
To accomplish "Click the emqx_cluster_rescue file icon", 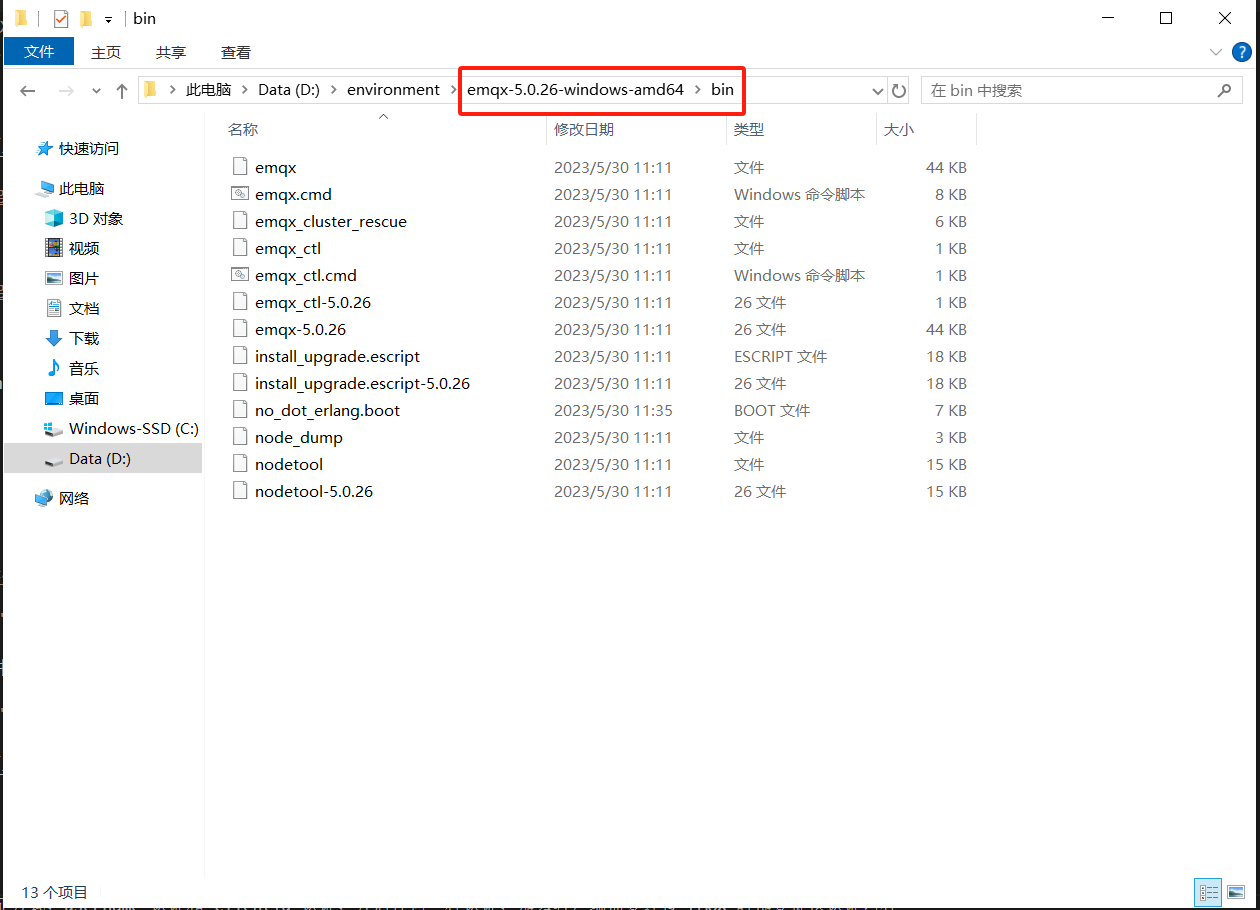I will 239,221.
